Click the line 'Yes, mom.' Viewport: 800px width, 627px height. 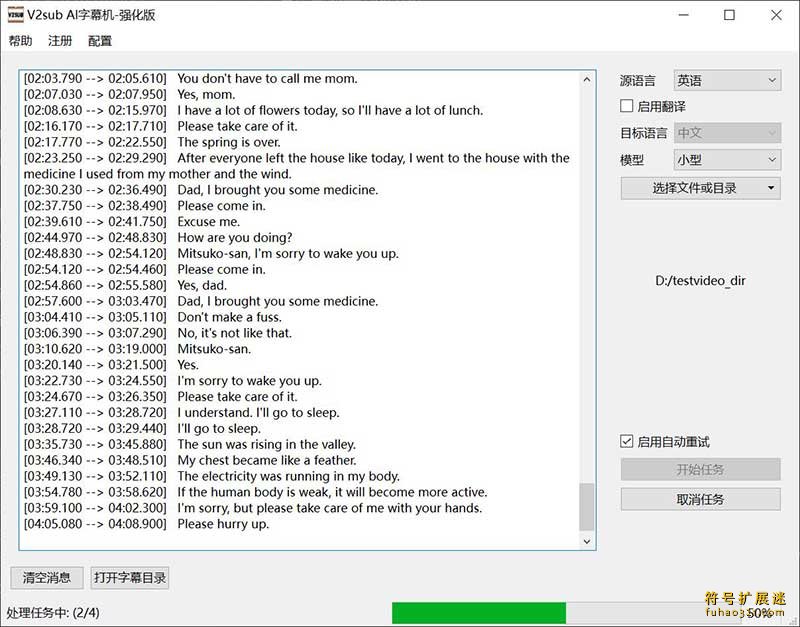click(206, 94)
